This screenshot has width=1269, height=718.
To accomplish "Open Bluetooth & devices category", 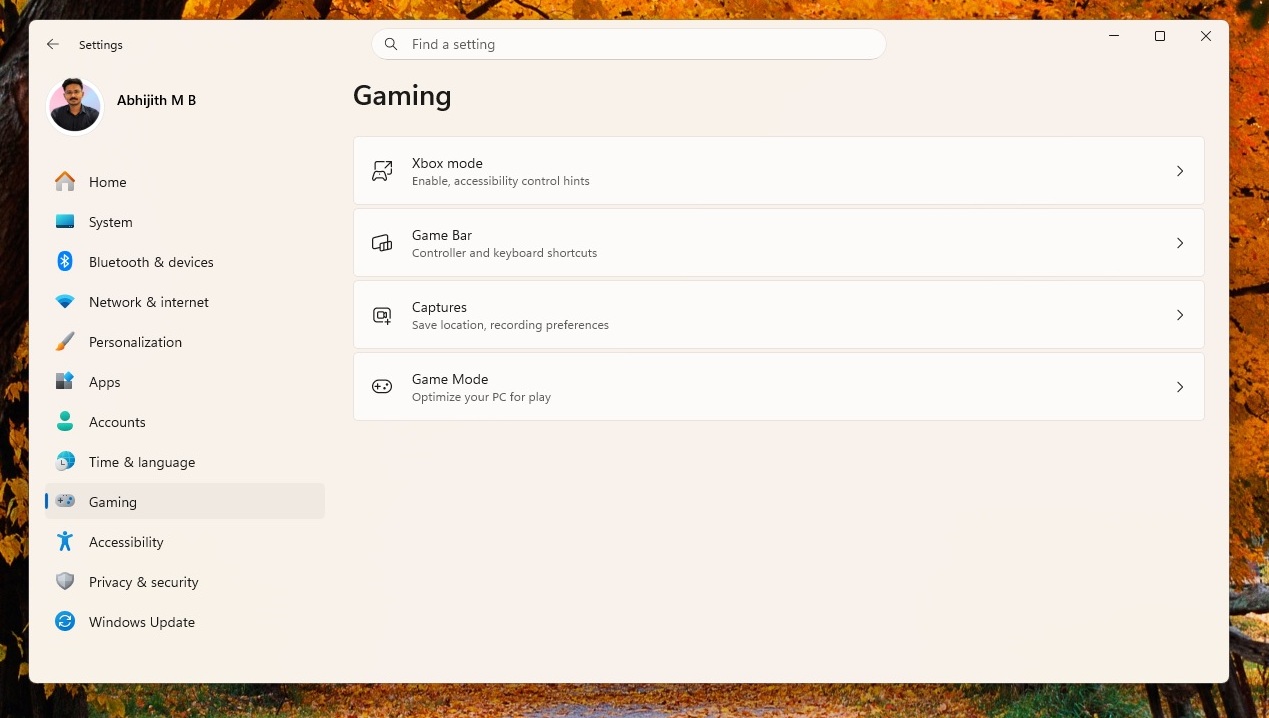I will [185, 262].
